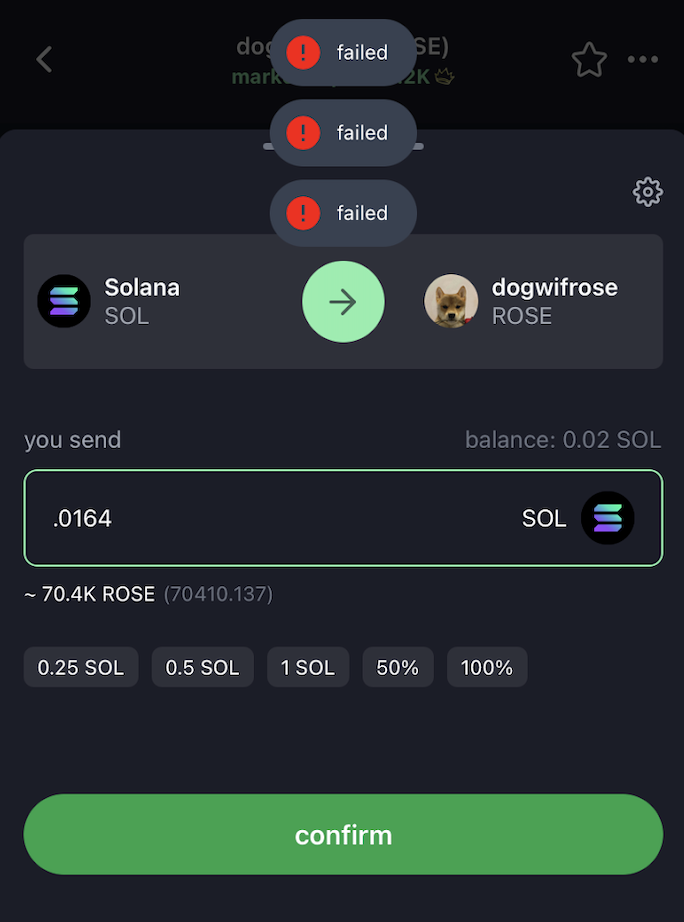Choose the 0.25 SOL preset amount

(81, 667)
